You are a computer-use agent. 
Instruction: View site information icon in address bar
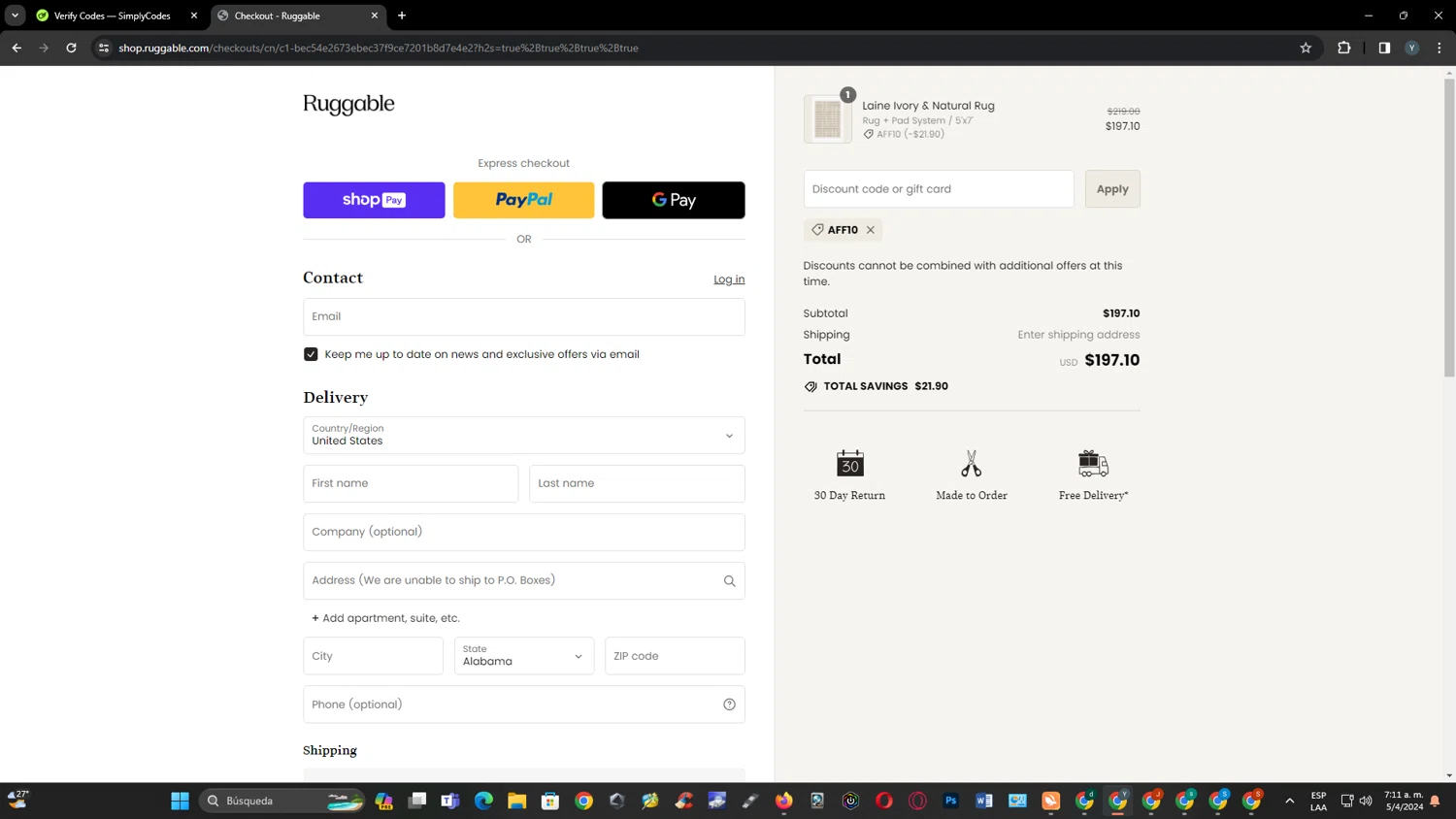104,48
